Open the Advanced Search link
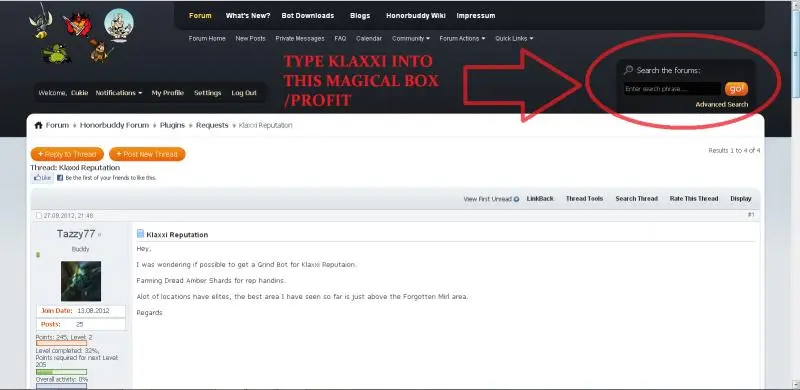The width and height of the screenshot is (800, 390). click(721, 104)
